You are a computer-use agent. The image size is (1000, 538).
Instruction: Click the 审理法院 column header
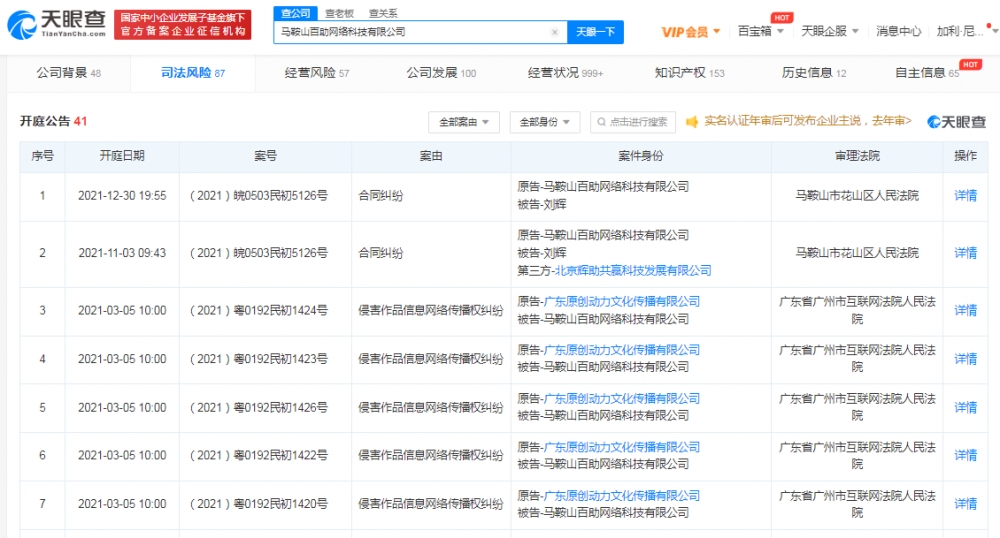(x=857, y=156)
